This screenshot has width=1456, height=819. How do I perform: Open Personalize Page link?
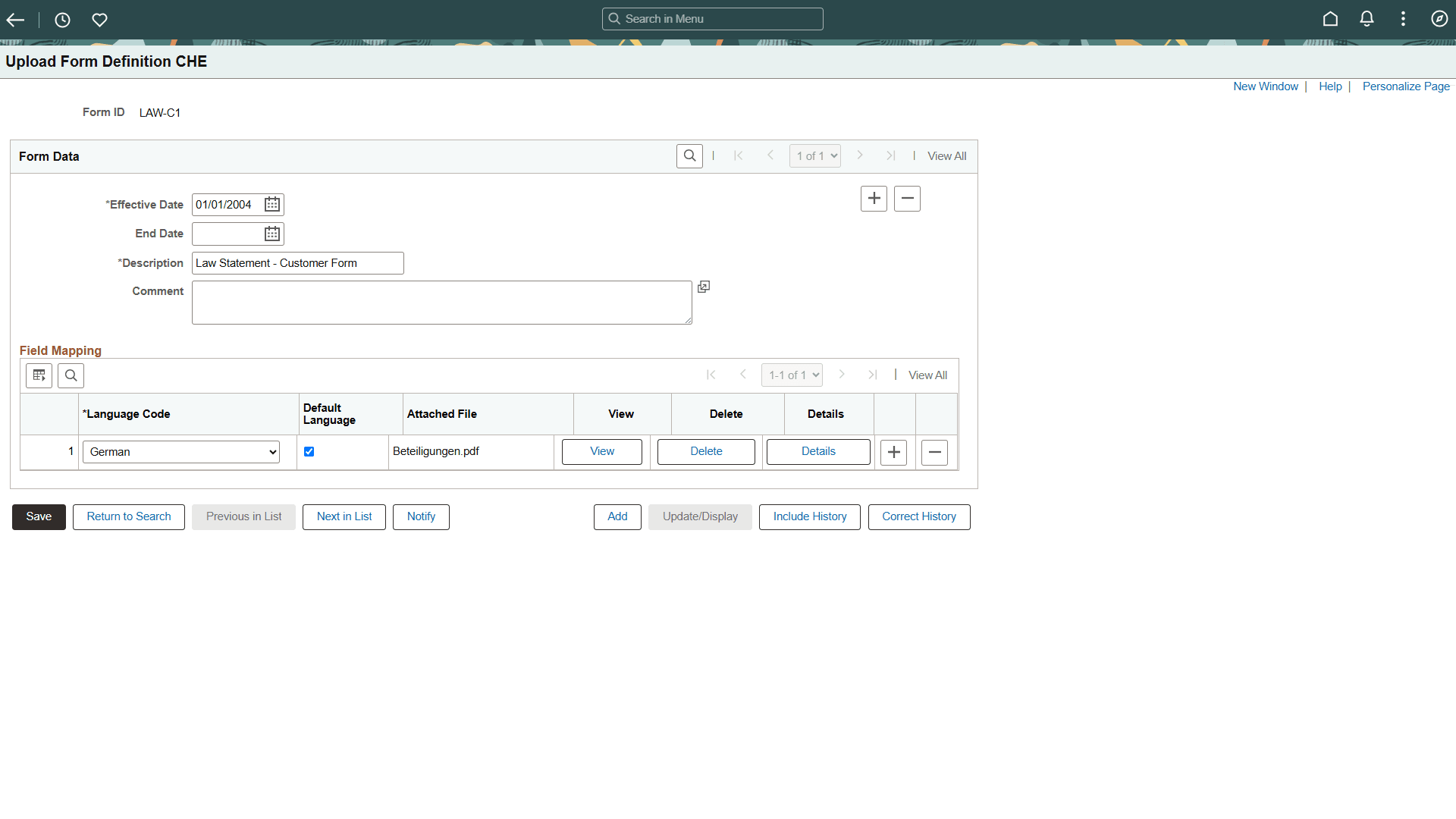click(1406, 86)
